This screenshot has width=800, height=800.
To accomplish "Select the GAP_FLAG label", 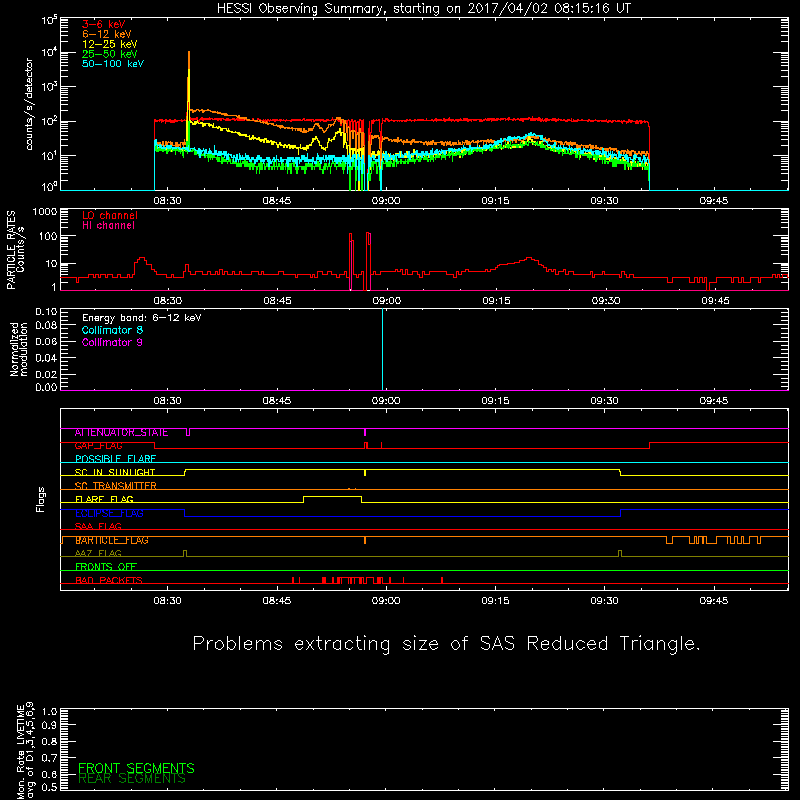I will pos(98,446).
